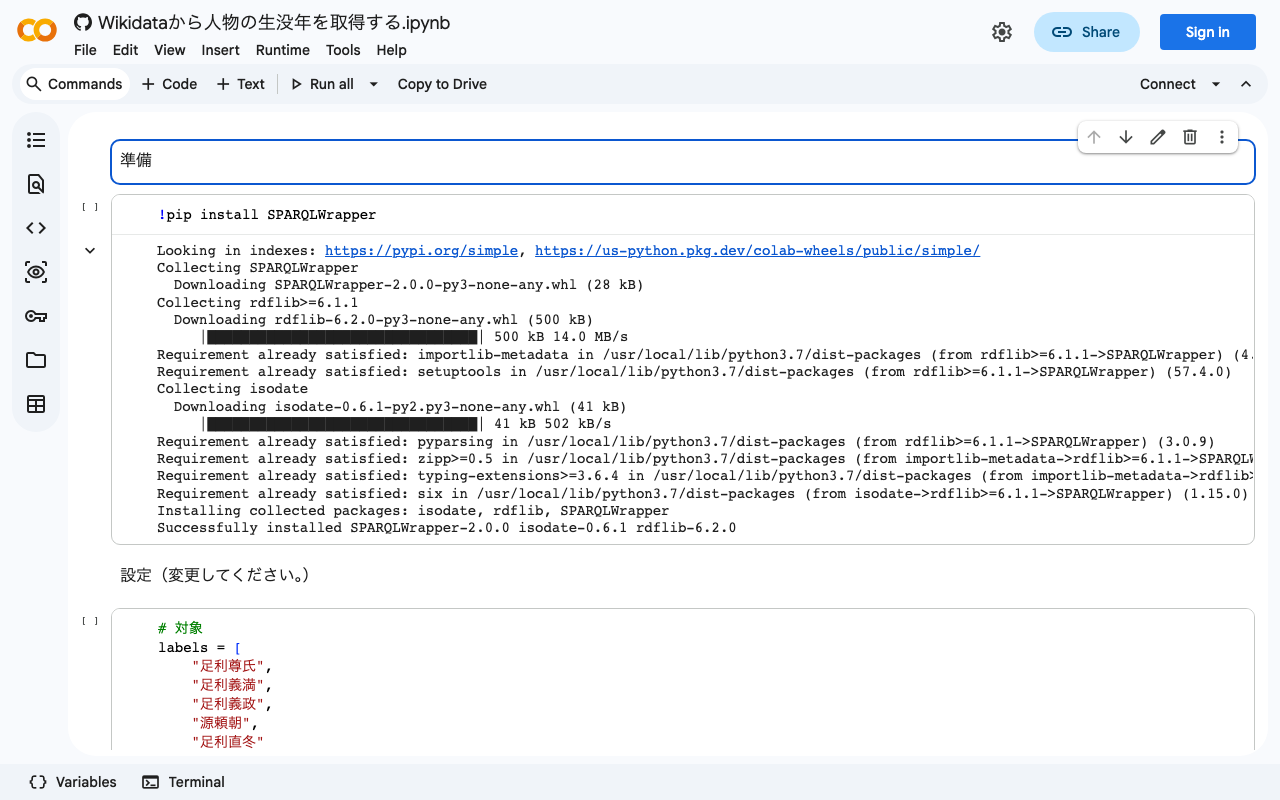Viewport: 1280px width, 800px height.
Task: Open the Terminal from the status bar
Action: [x=183, y=781]
